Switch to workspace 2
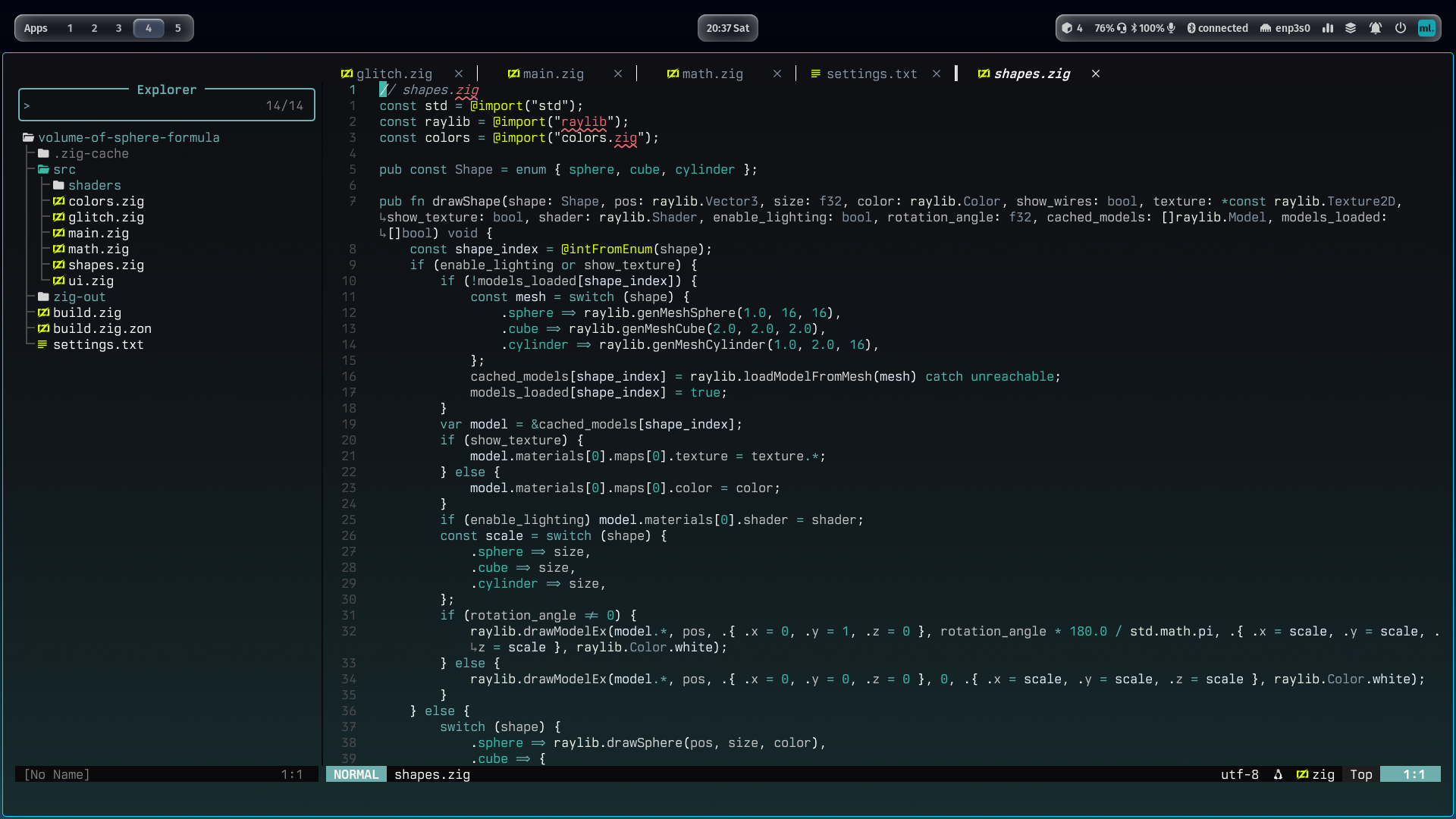The image size is (1456, 819). tap(94, 28)
